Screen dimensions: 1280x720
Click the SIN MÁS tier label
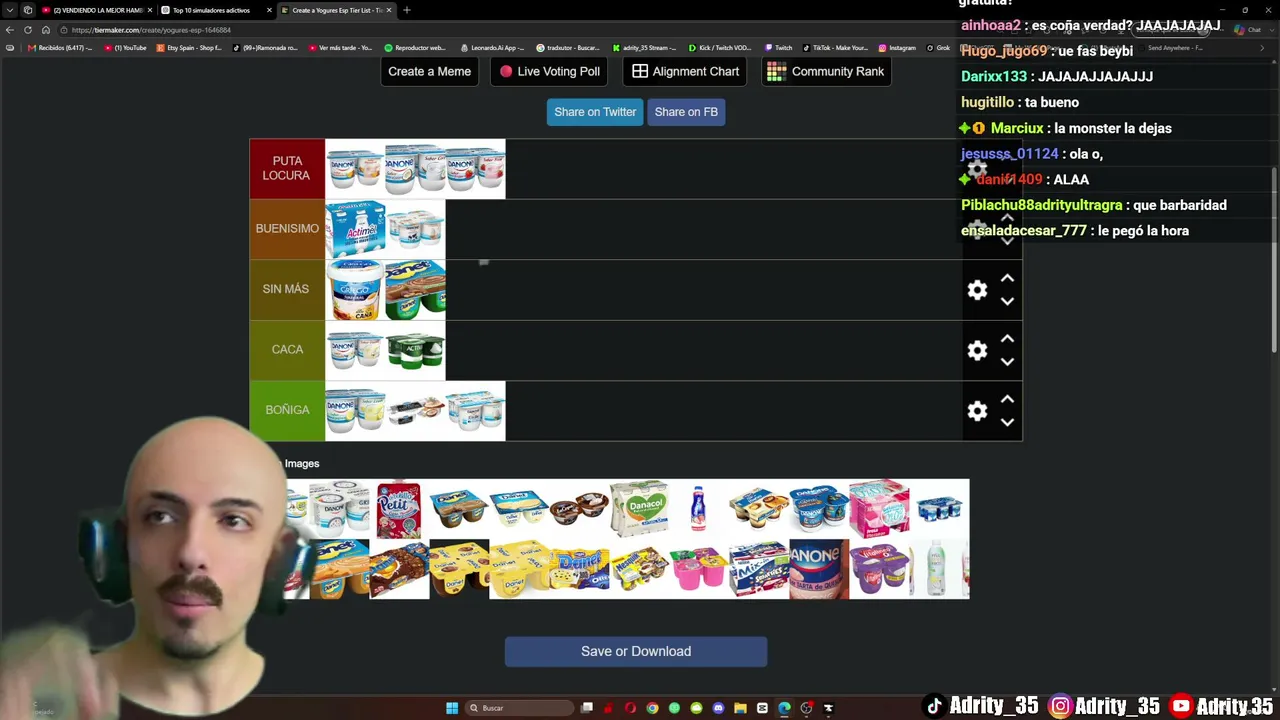pyautogui.click(x=287, y=290)
